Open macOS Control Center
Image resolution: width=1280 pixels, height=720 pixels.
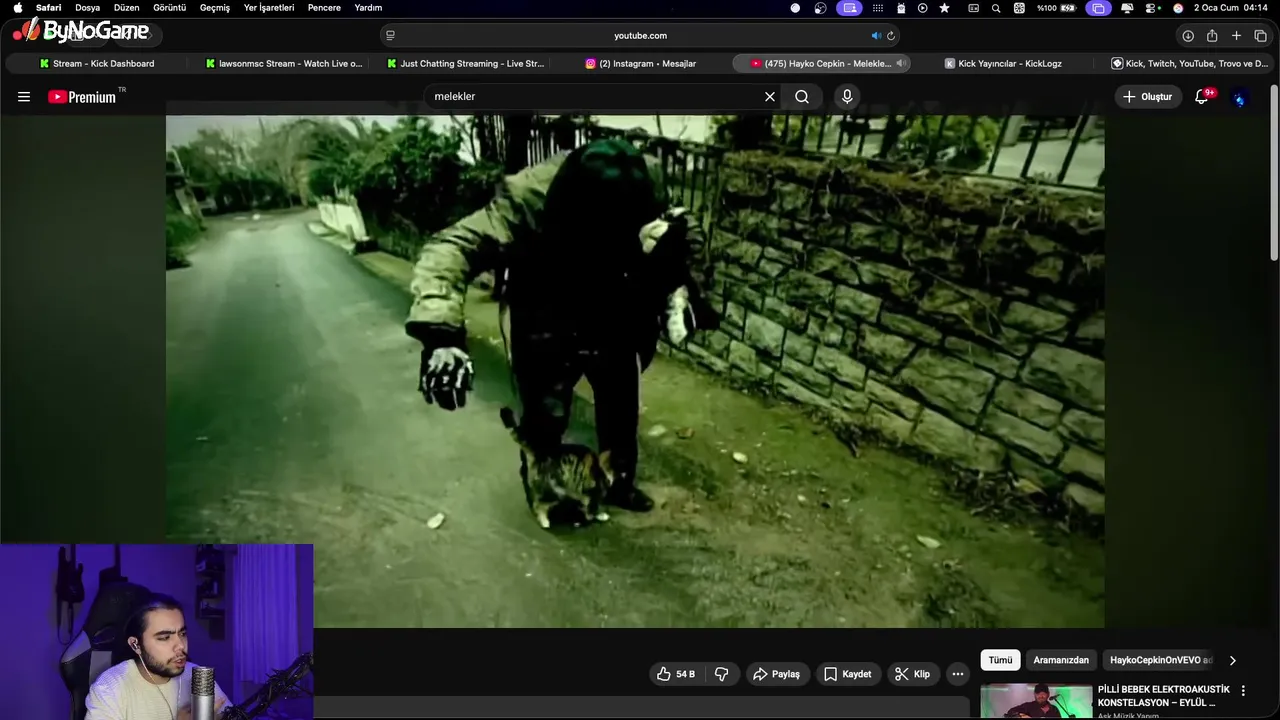[x=1152, y=8]
